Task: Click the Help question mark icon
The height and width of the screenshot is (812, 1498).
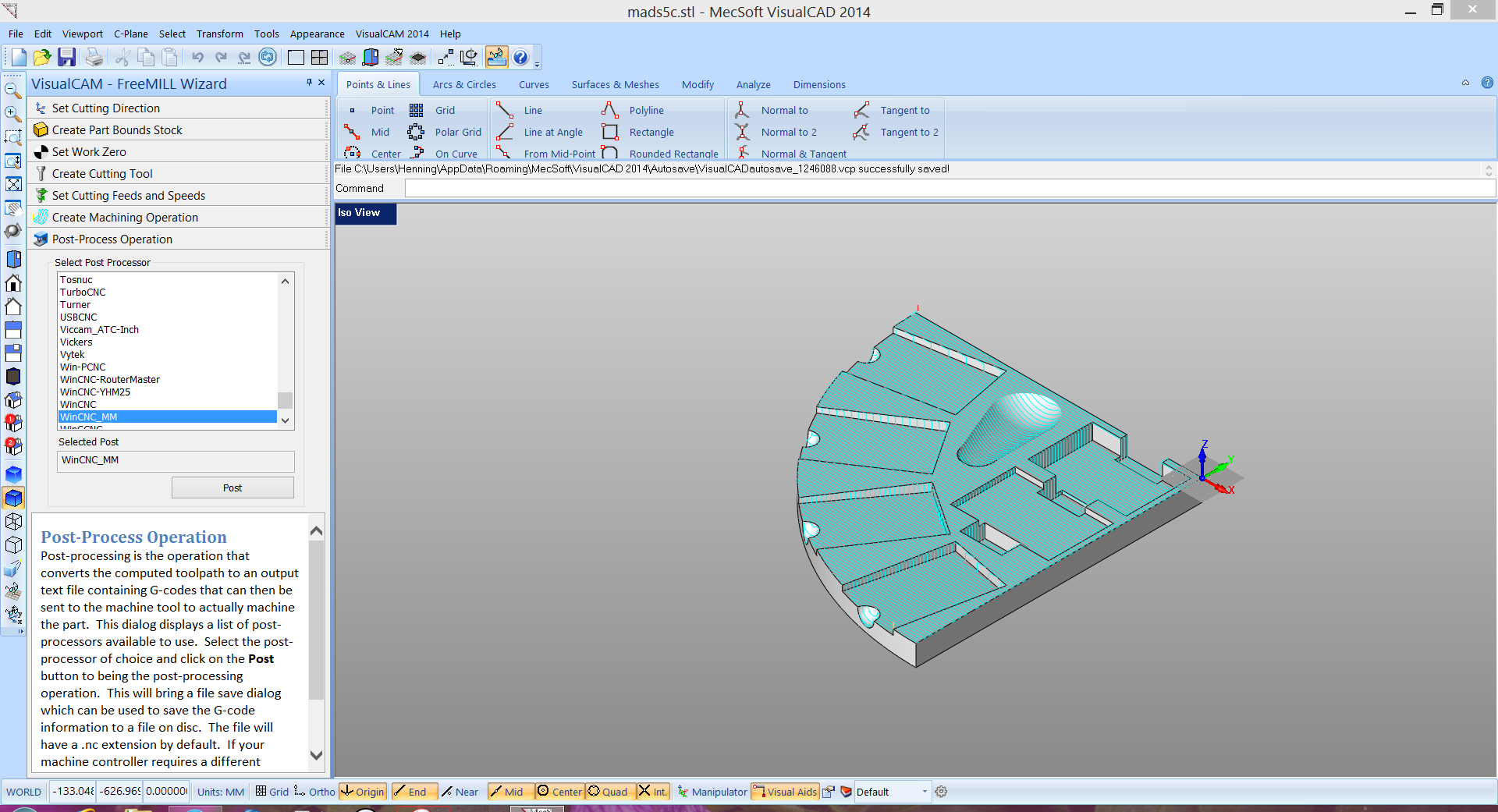Action: pyautogui.click(x=520, y=57)
